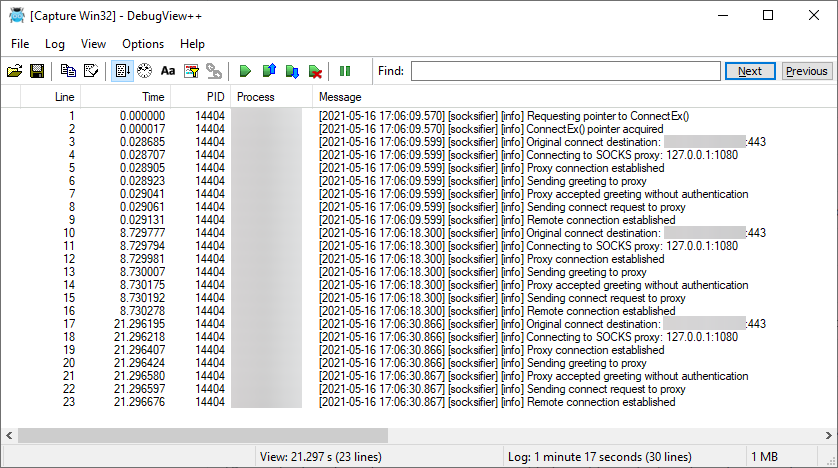Open the Log menu

55,44
